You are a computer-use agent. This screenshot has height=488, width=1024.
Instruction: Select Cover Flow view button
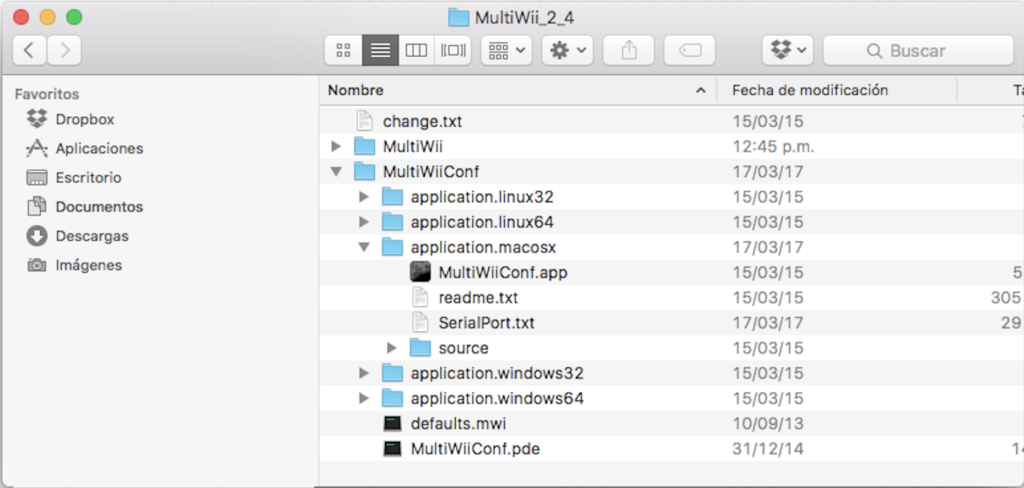(x=453, y=50)
